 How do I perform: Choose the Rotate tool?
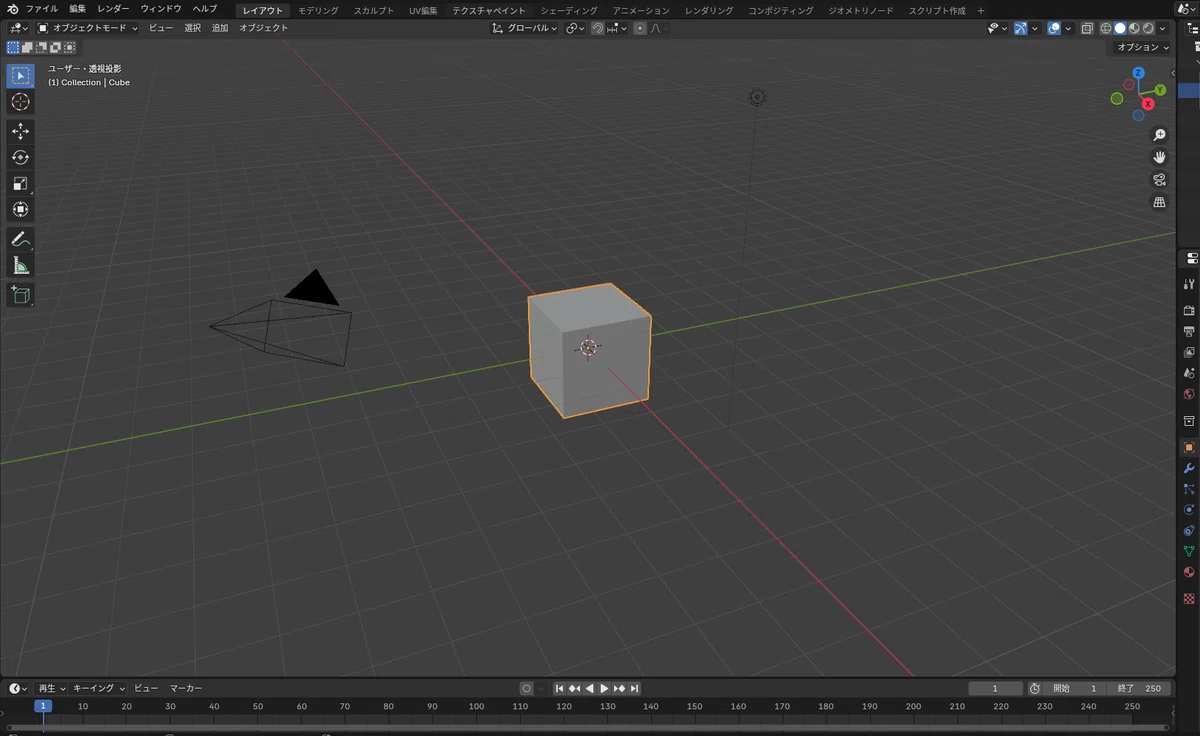click(20, 157)
